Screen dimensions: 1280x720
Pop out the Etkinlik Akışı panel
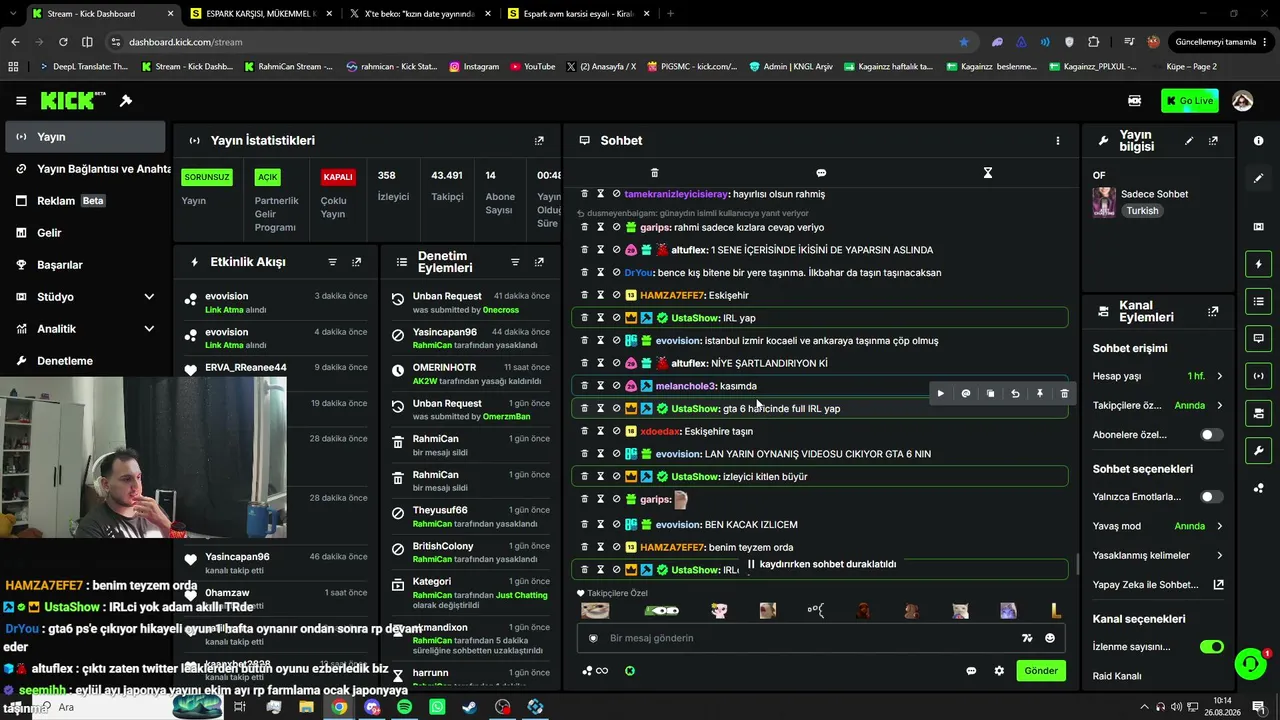[x=356, y=262]
